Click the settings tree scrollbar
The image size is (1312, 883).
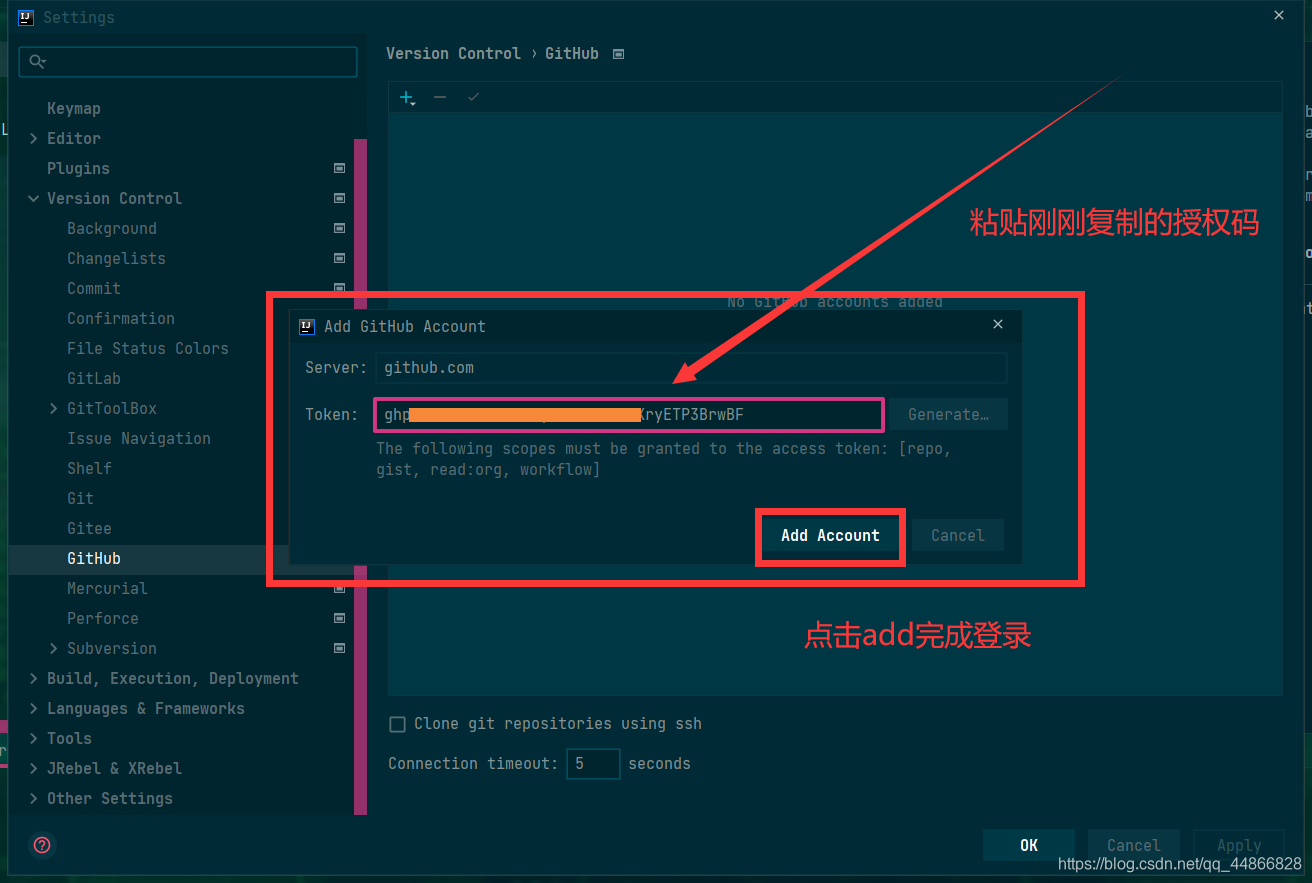[361, 477]
